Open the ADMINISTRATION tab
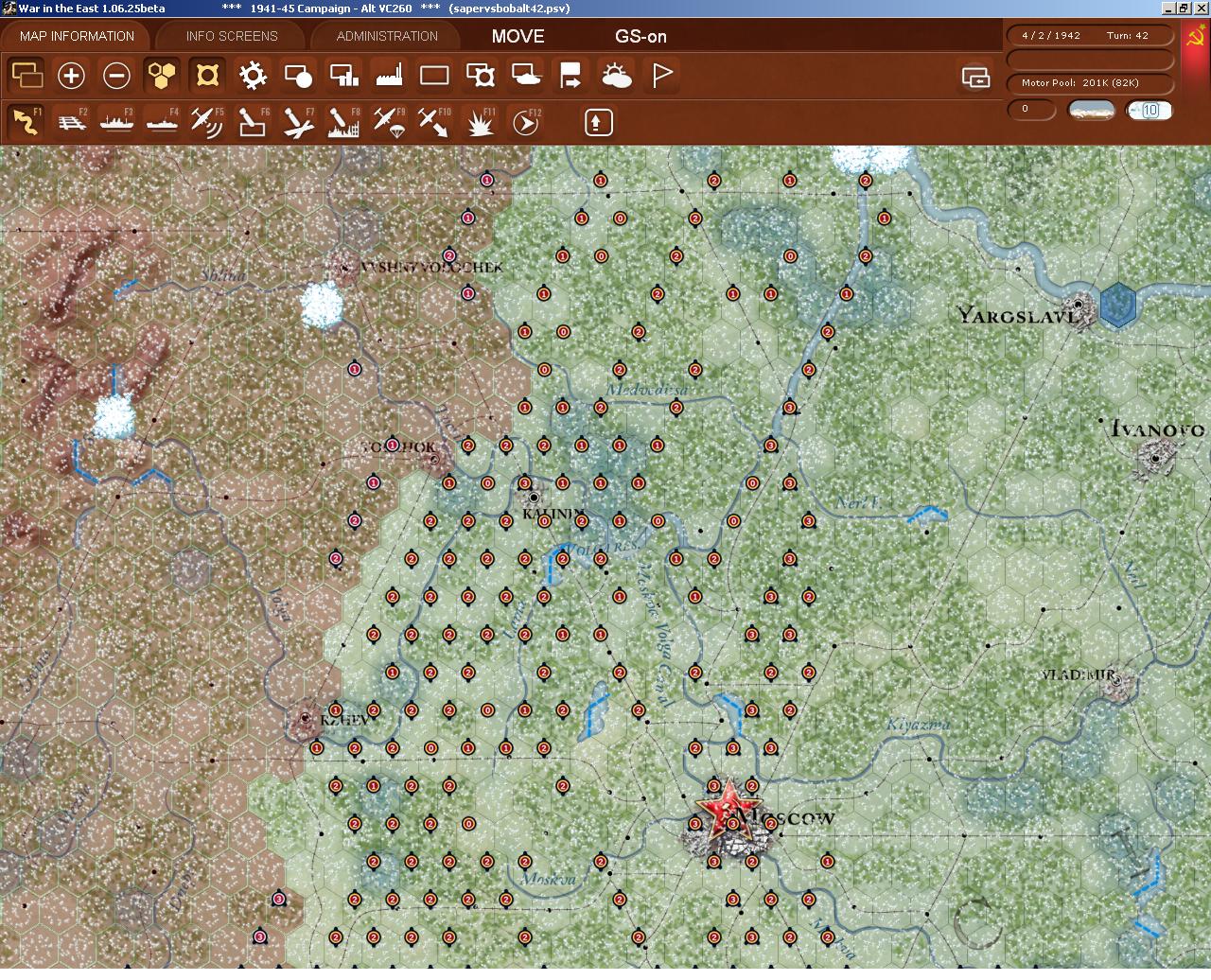The height and width of the screenshot is (980, 1211). (x=387, y=36)
